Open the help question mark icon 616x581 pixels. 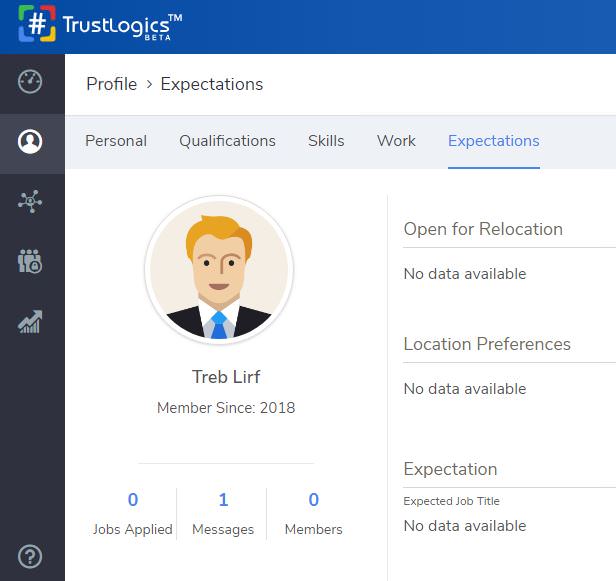[x=30, y=556]
